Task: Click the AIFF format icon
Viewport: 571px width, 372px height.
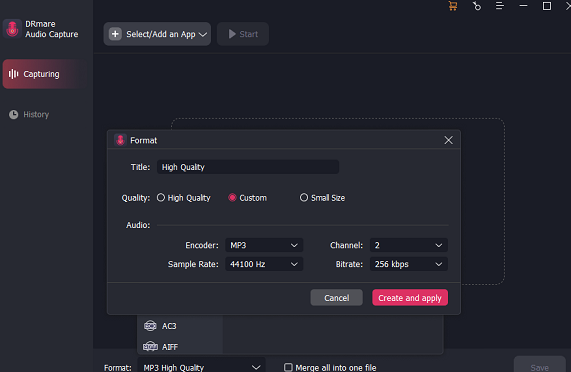Action: click(x=150, y=347)
